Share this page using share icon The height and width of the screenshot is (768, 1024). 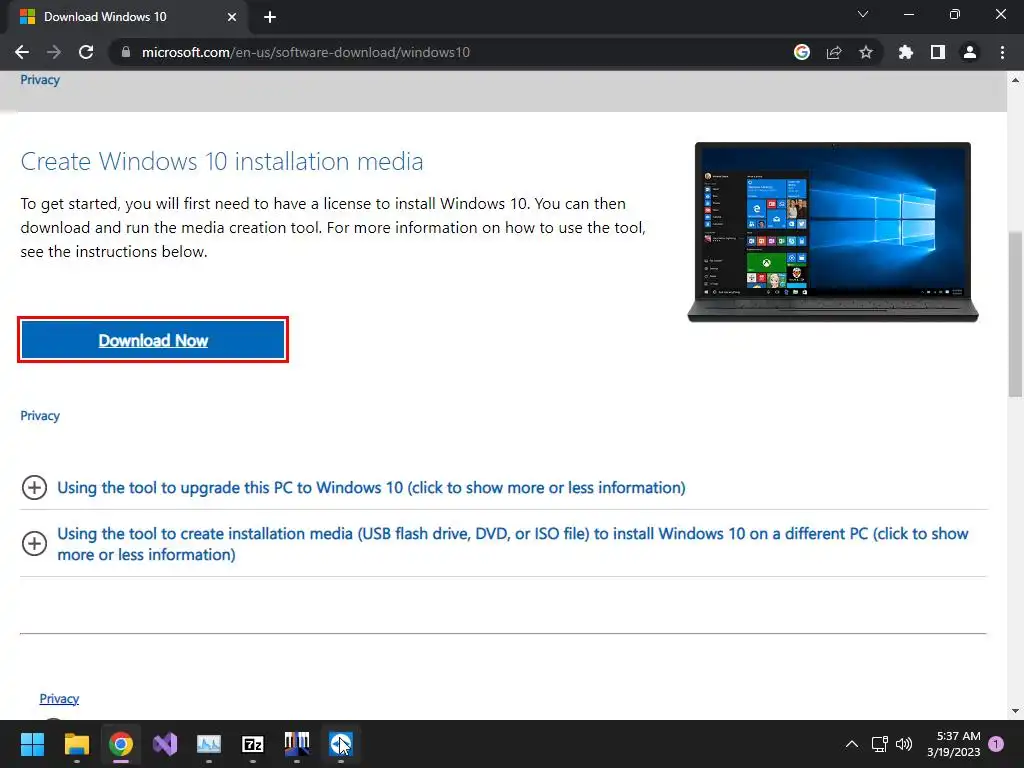(834, 52)
